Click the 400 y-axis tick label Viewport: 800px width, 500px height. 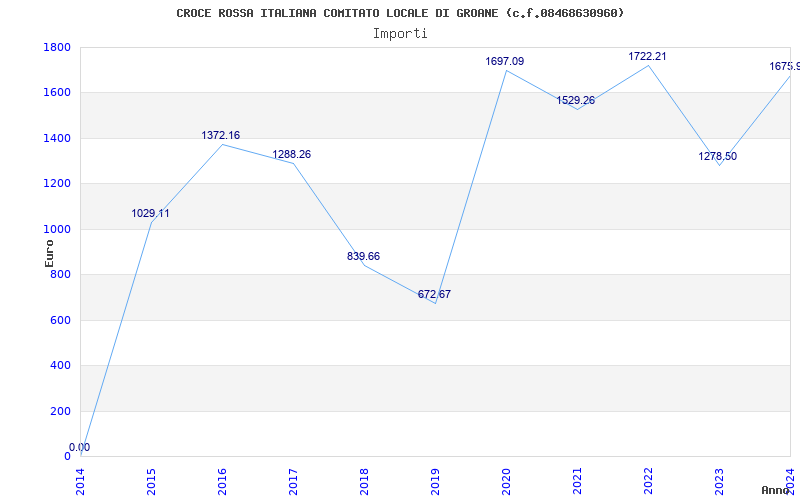[x=60, y=366]
